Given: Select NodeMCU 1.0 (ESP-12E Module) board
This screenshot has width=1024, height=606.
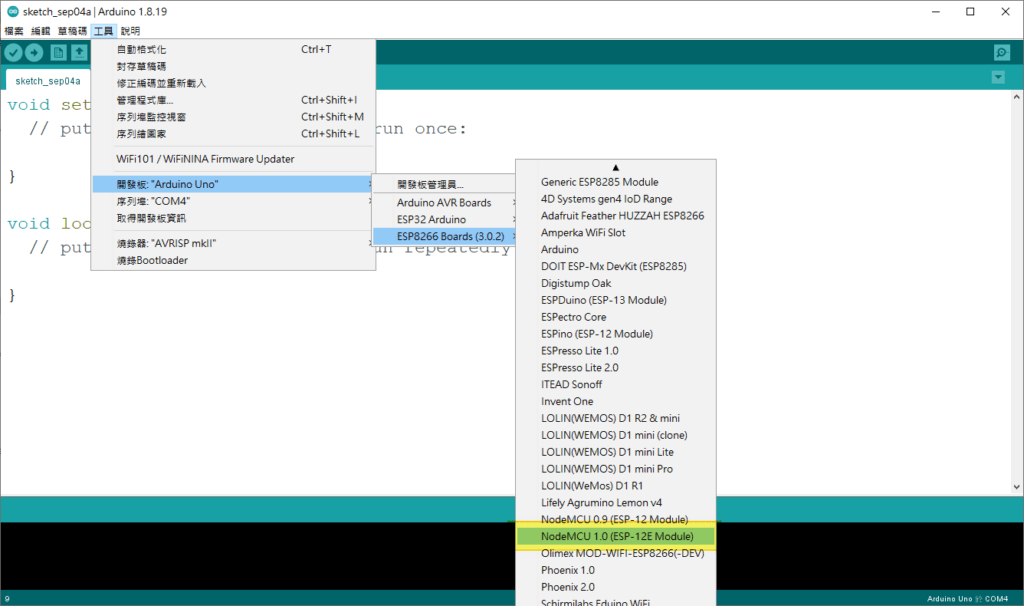Looking at the screenshot, I should [x=616, y=537].
